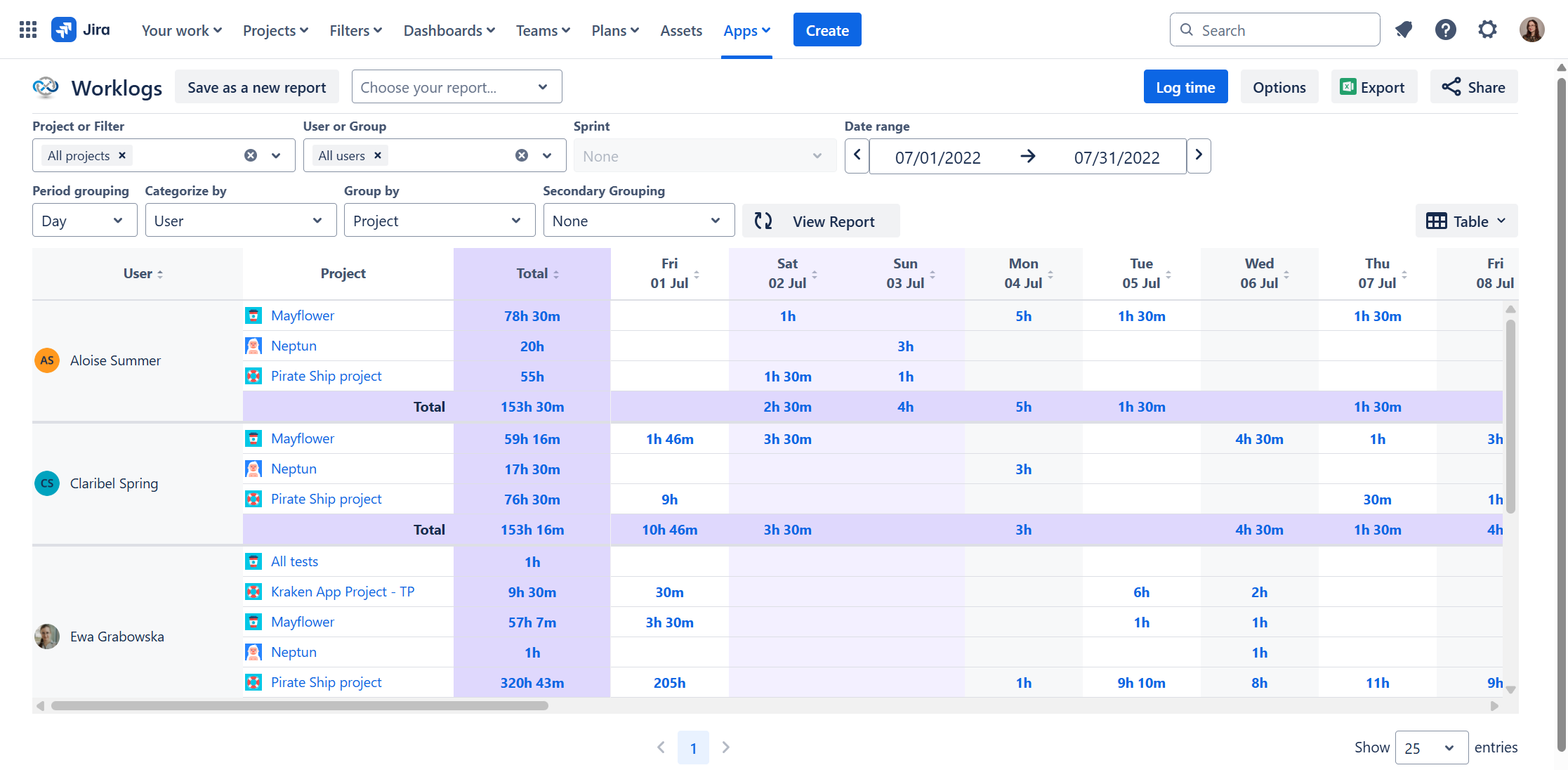Viewport: 1568px width, 770px height.
Task: Open Secondary Grouping None dropdown
Action: [638, 221]
